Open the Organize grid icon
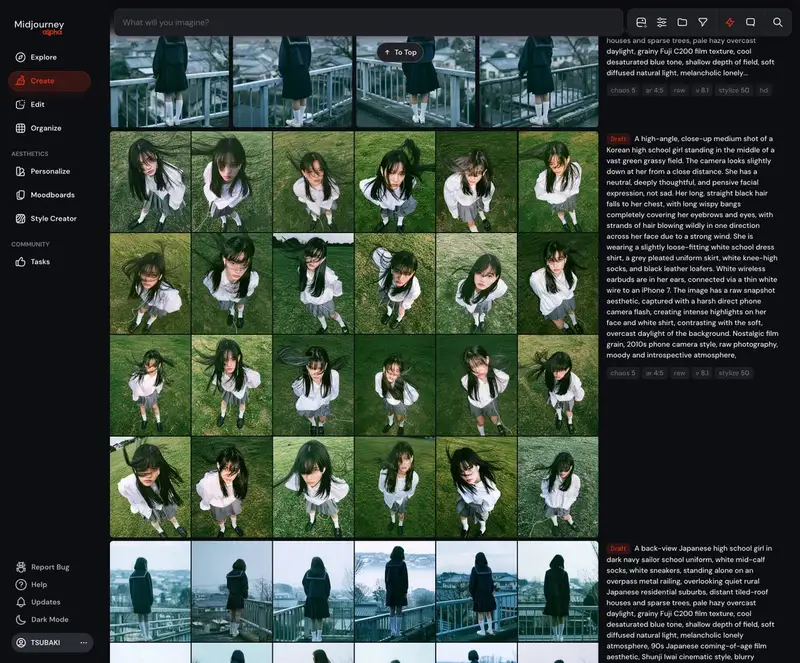Screen dimensions: 800x663 tap(20, 128)
